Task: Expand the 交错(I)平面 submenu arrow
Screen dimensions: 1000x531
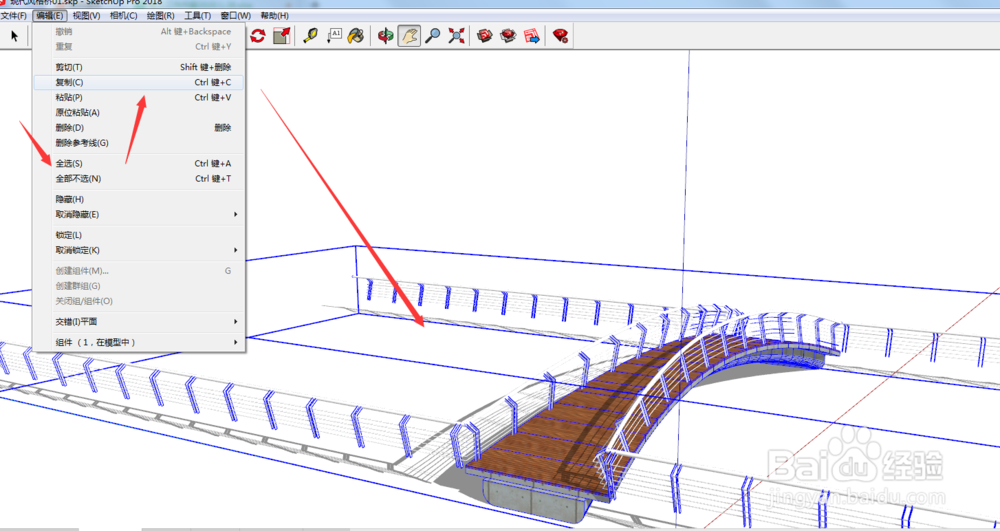Action: 236,322
